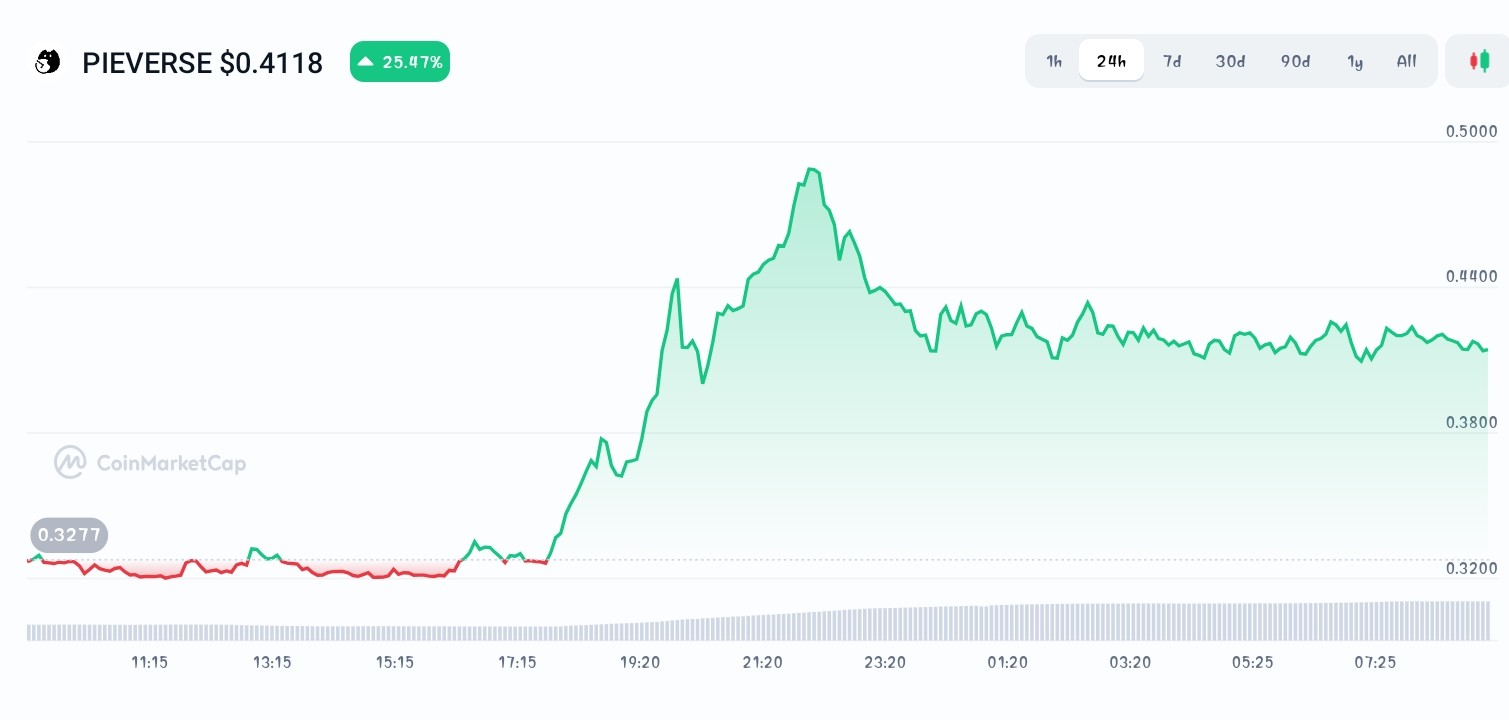Switch chart to candlestick view icon

coord(1478,61)
